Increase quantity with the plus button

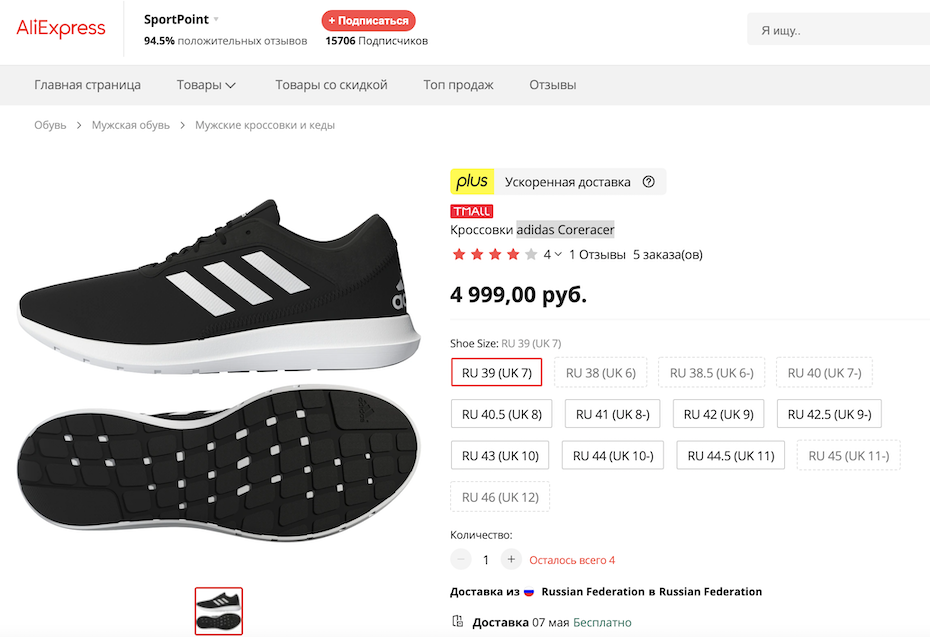pos(511,560)
